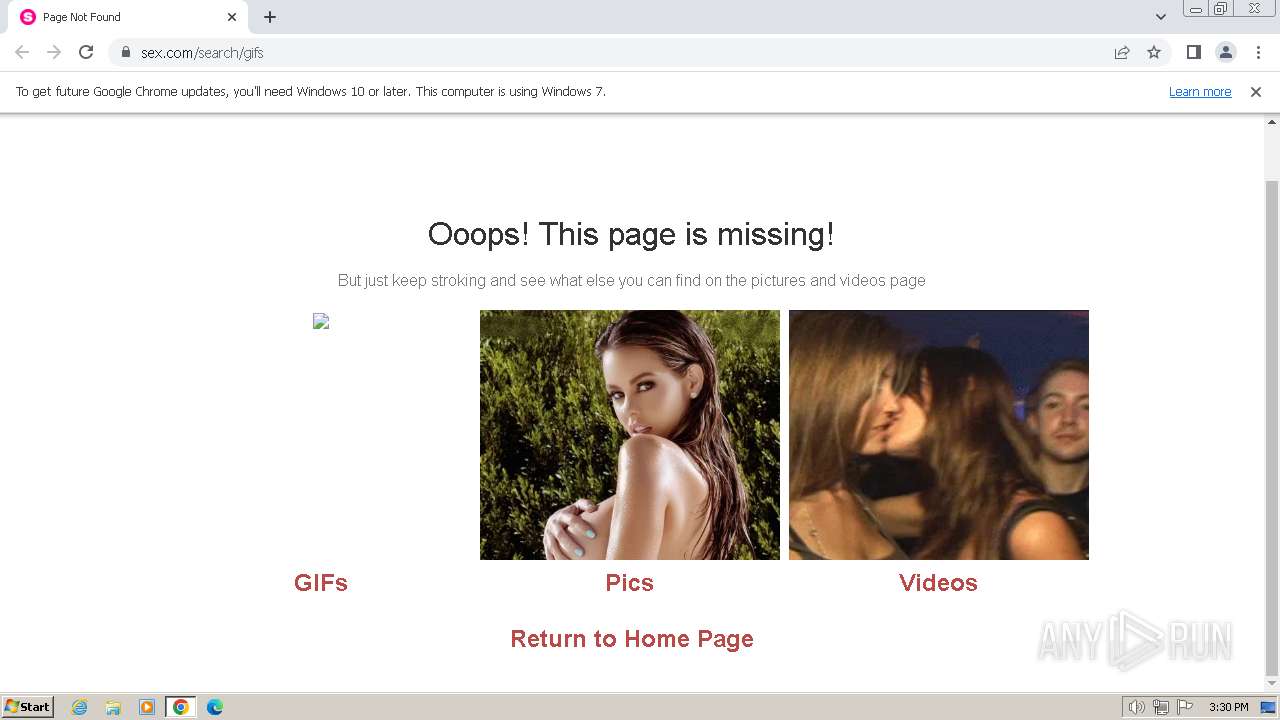
Task: Open a new tab with the plus button
Action: (270, 17)
